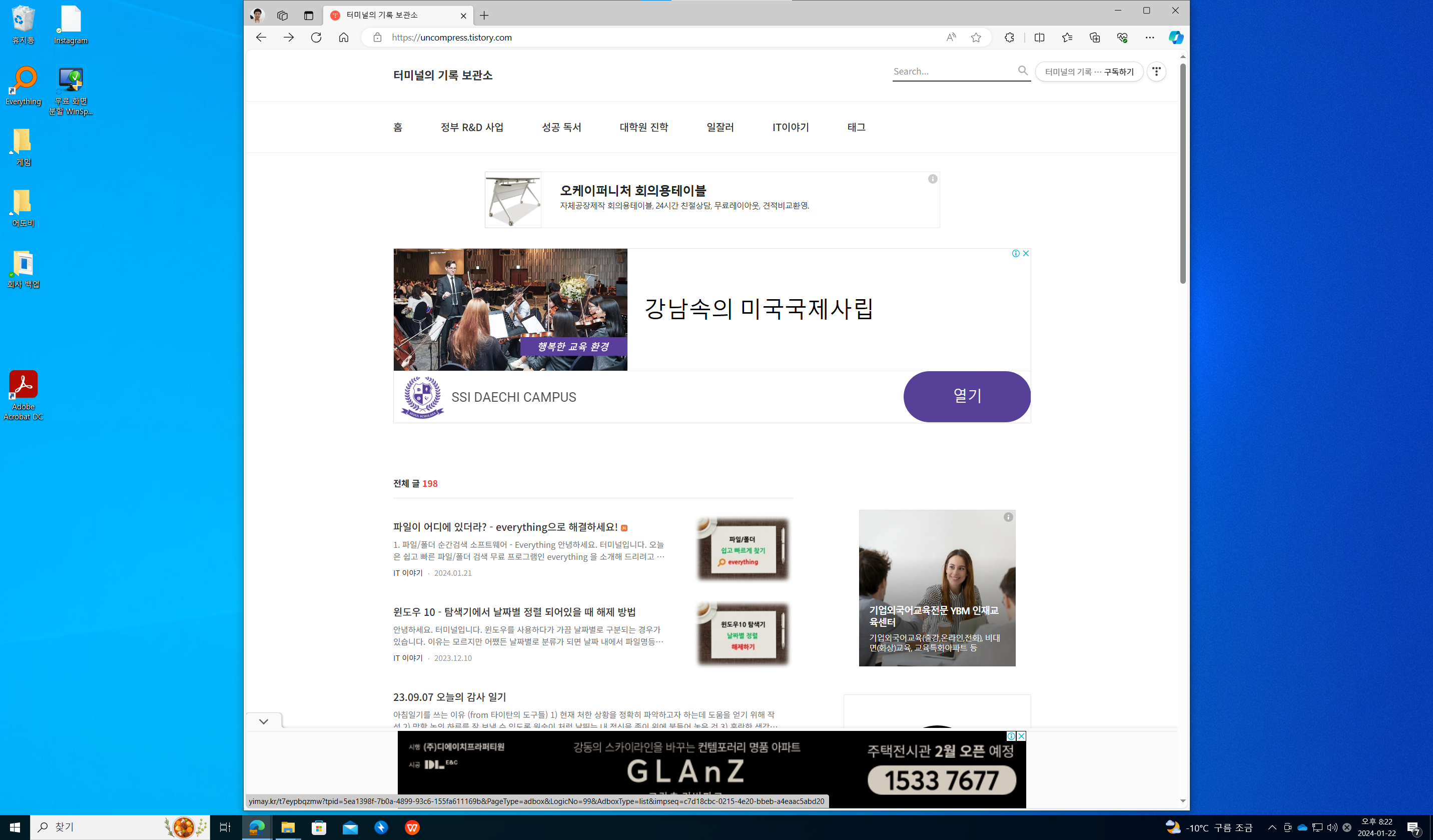Open the IT이야기 menu item

tap(791, 128)
